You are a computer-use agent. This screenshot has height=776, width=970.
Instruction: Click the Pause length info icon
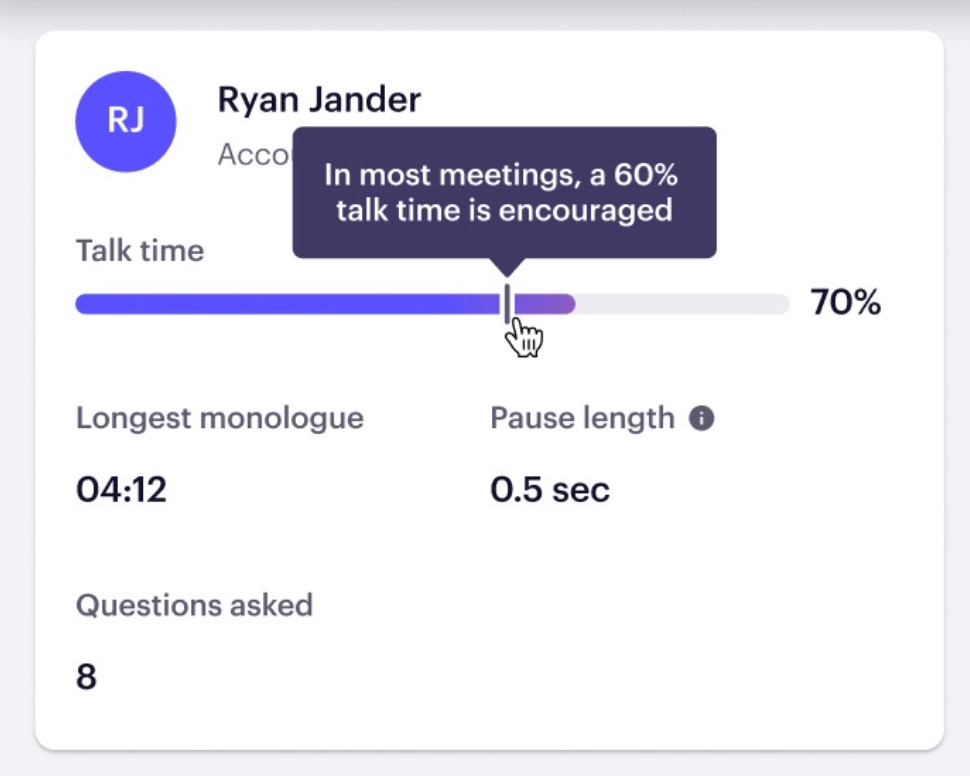[702, 418]
